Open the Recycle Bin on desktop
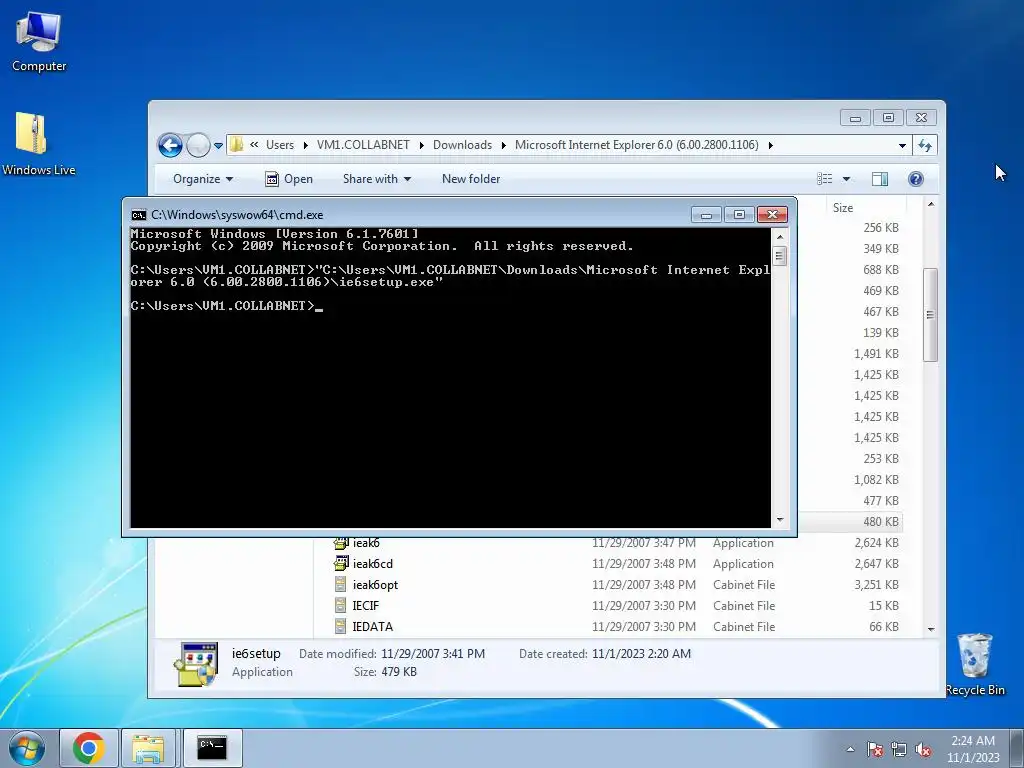Screen dimensions: 1024x768 (975, 664)
